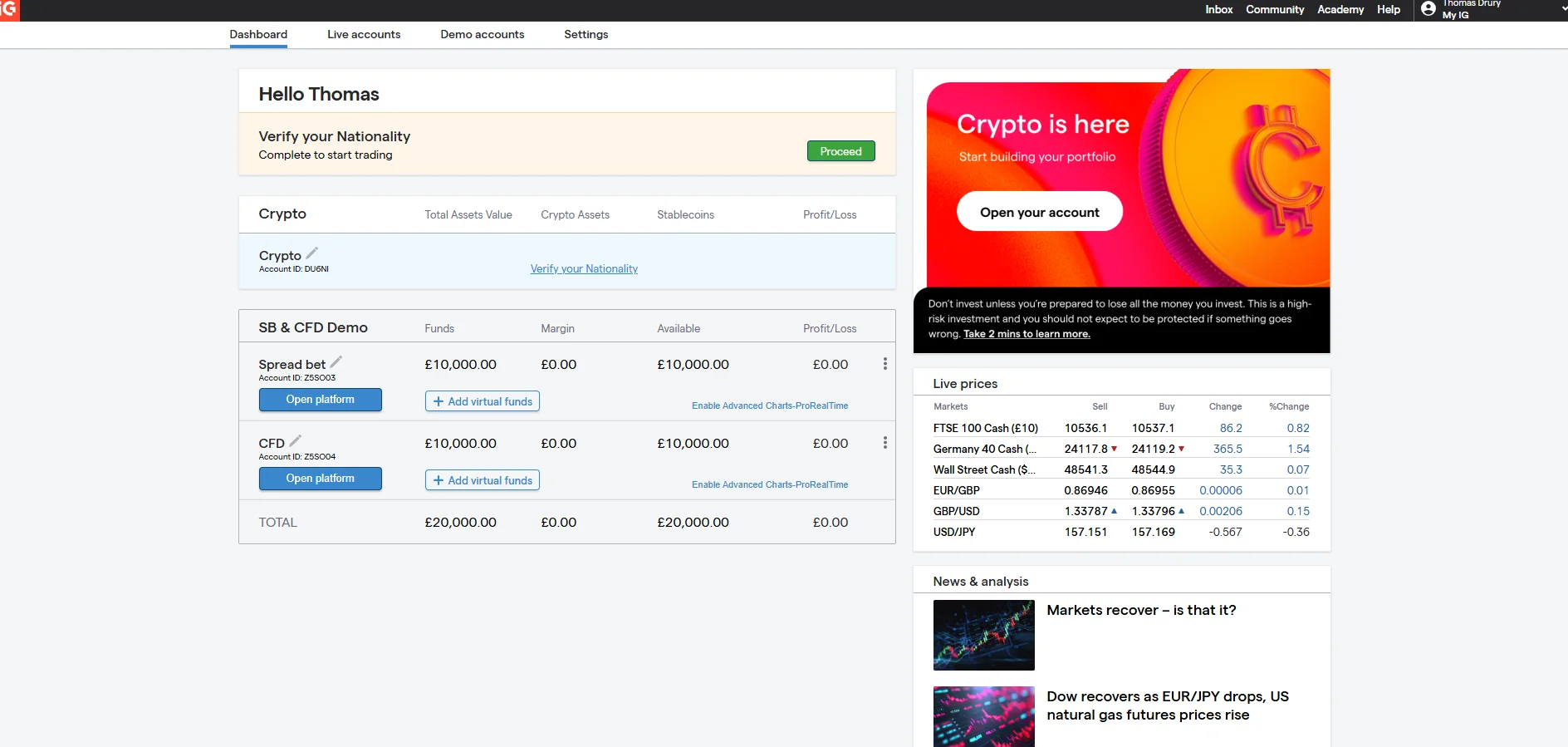
Task: Open Spread bet row three-dot menu
Action: click(885, 364)
